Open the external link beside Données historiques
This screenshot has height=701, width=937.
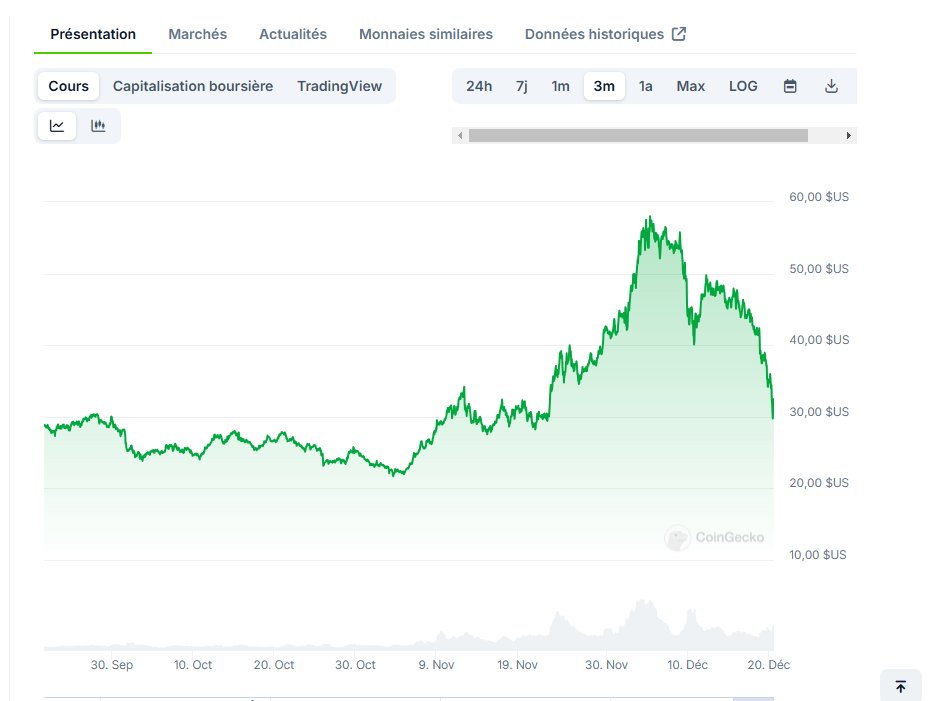pos(681,33)
